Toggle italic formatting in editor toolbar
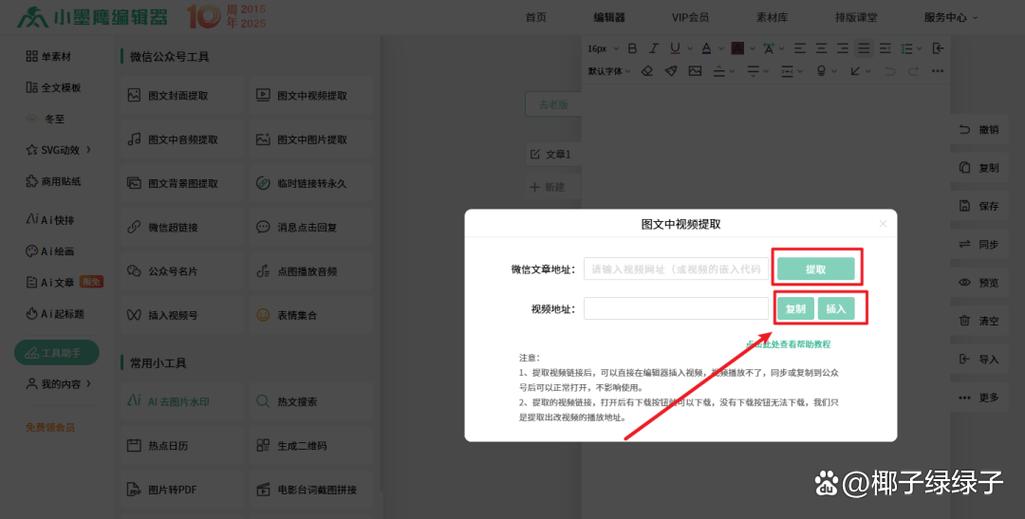This screenshot has width=1025, height=519. click(653, 48)
